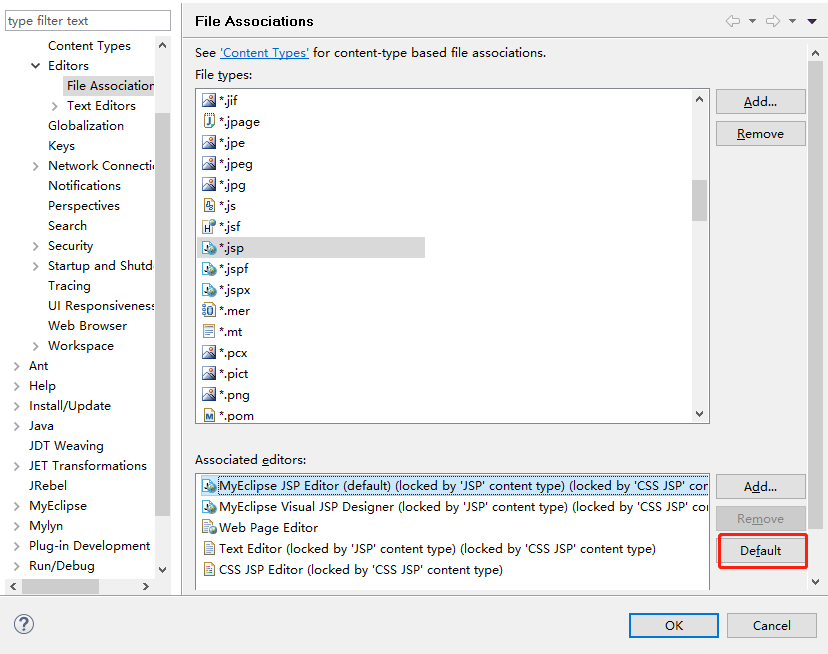828x654 pixels.
Task: Expand the Text Editors node
Action: click(55, 106)
